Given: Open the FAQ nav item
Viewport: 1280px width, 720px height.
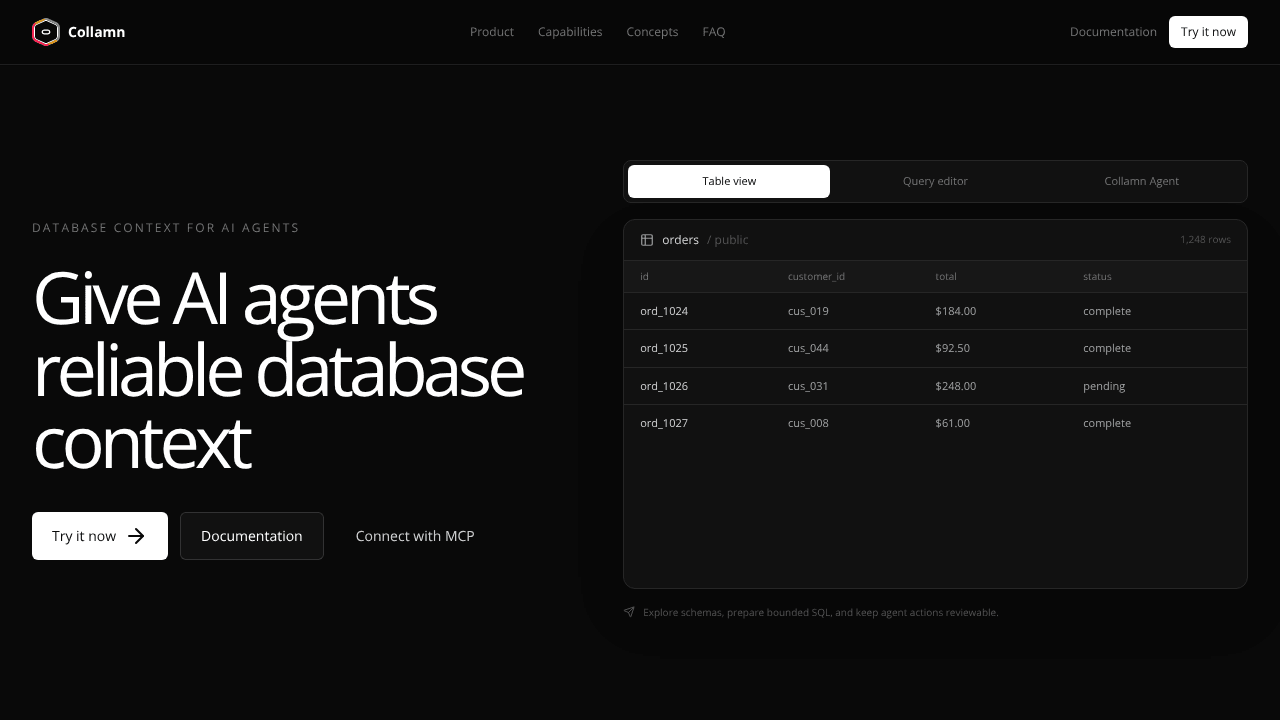Looking at the screenshot, I should (x=714, y=32).
